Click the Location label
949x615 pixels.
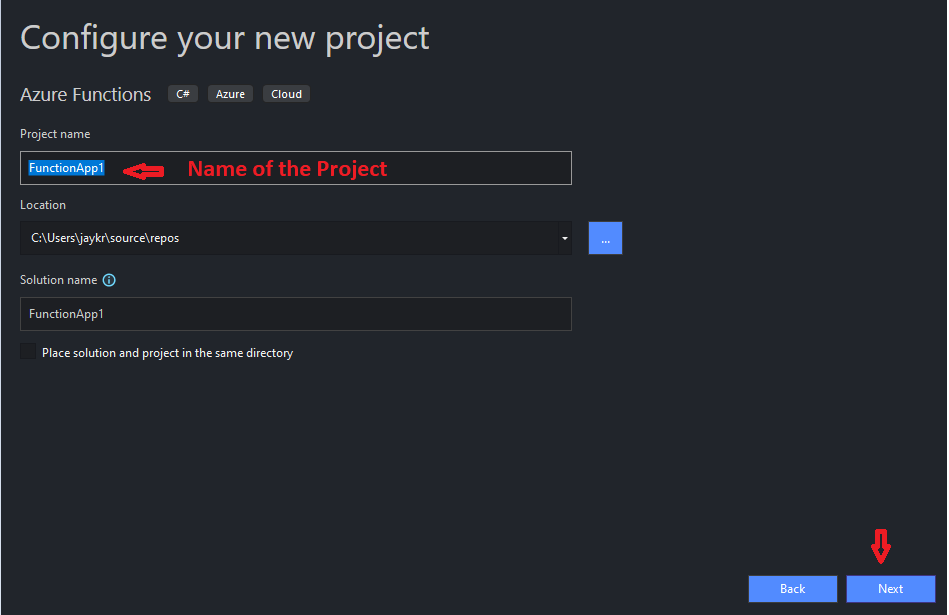[43, 205]
